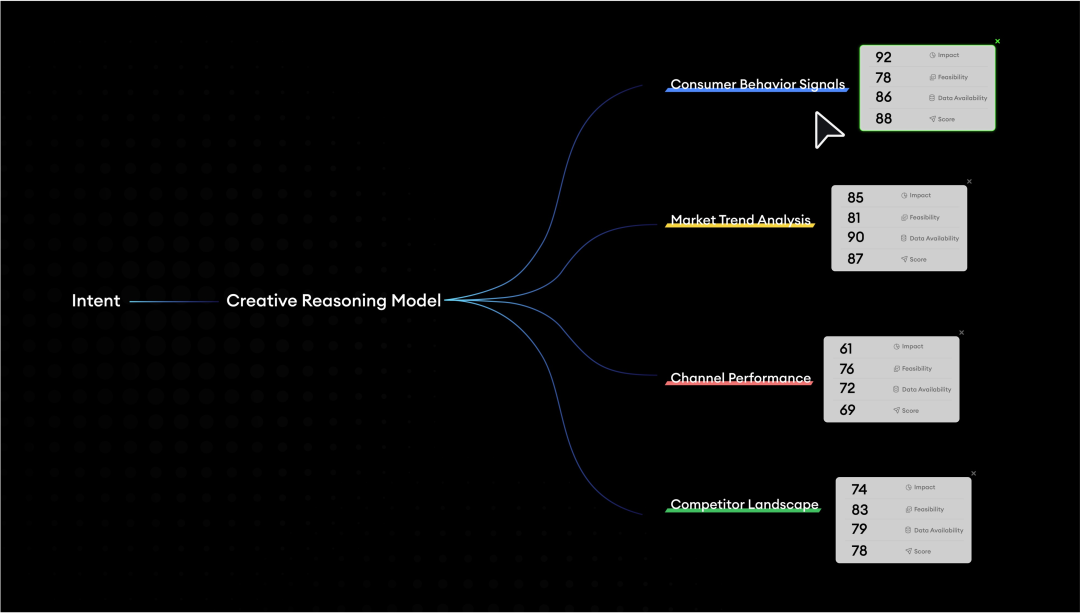
Task: Click the Creative Reasoning Model node
Action: pos(333,301)
